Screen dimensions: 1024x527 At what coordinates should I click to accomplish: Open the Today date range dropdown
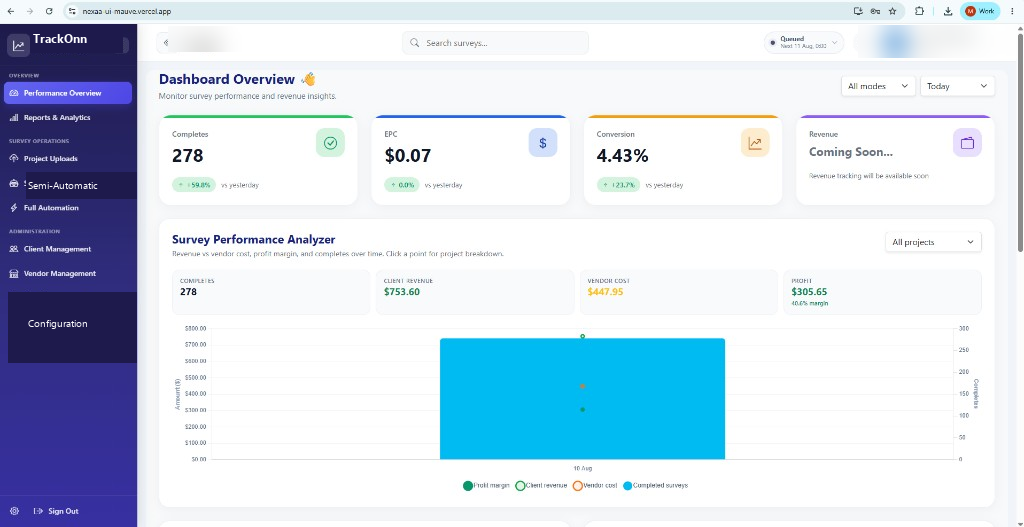coord(957,86)
